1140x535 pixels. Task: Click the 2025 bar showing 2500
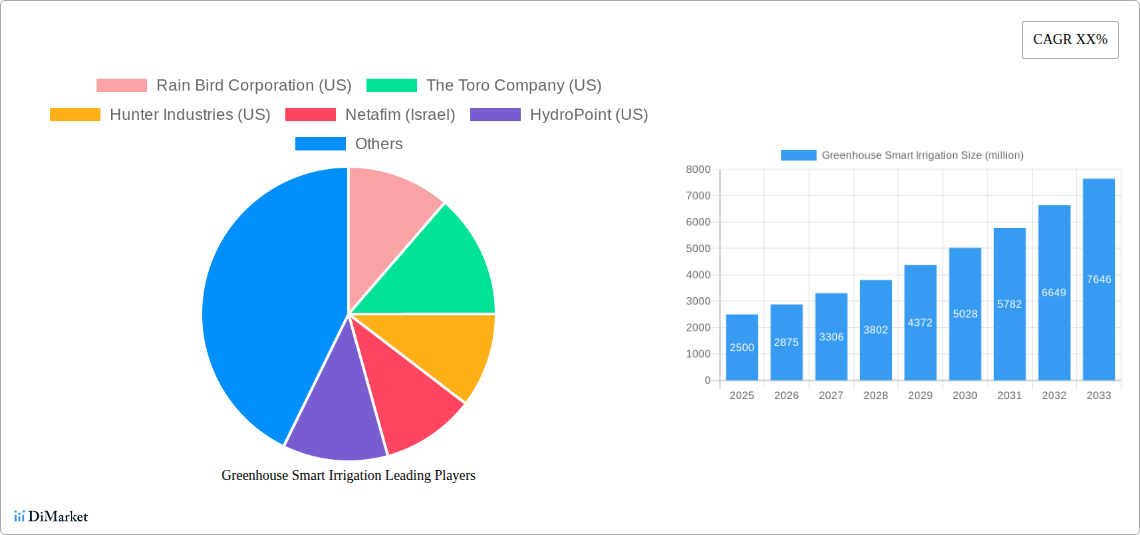click(742, 347)
